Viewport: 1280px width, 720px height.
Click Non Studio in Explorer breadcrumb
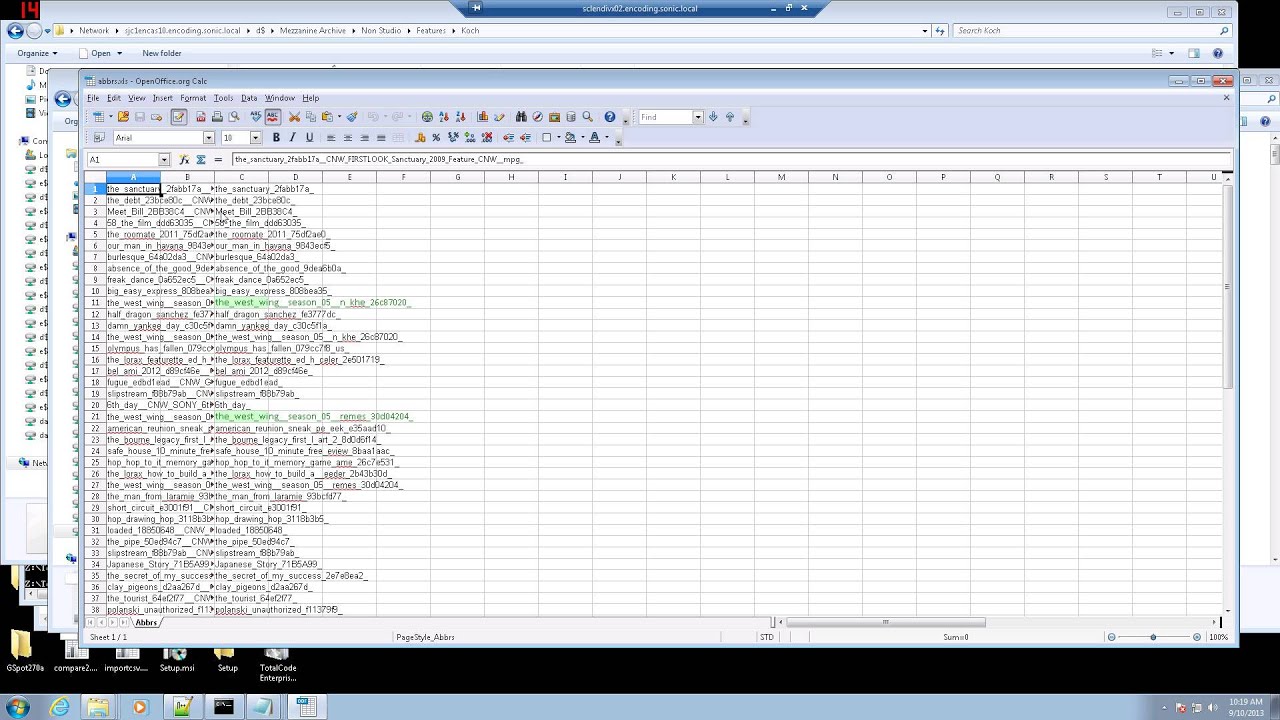[381, 31]
